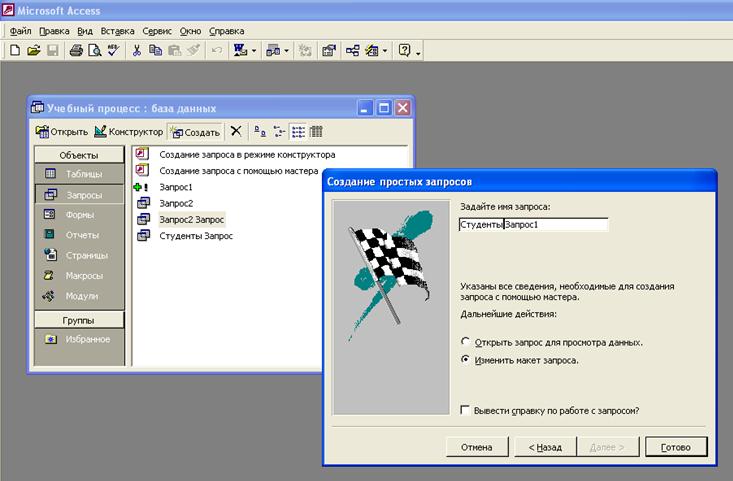Viewport: 733px width, 481px height.
Task: Open Print Preview magnifier icon
Action: [95, 50]
